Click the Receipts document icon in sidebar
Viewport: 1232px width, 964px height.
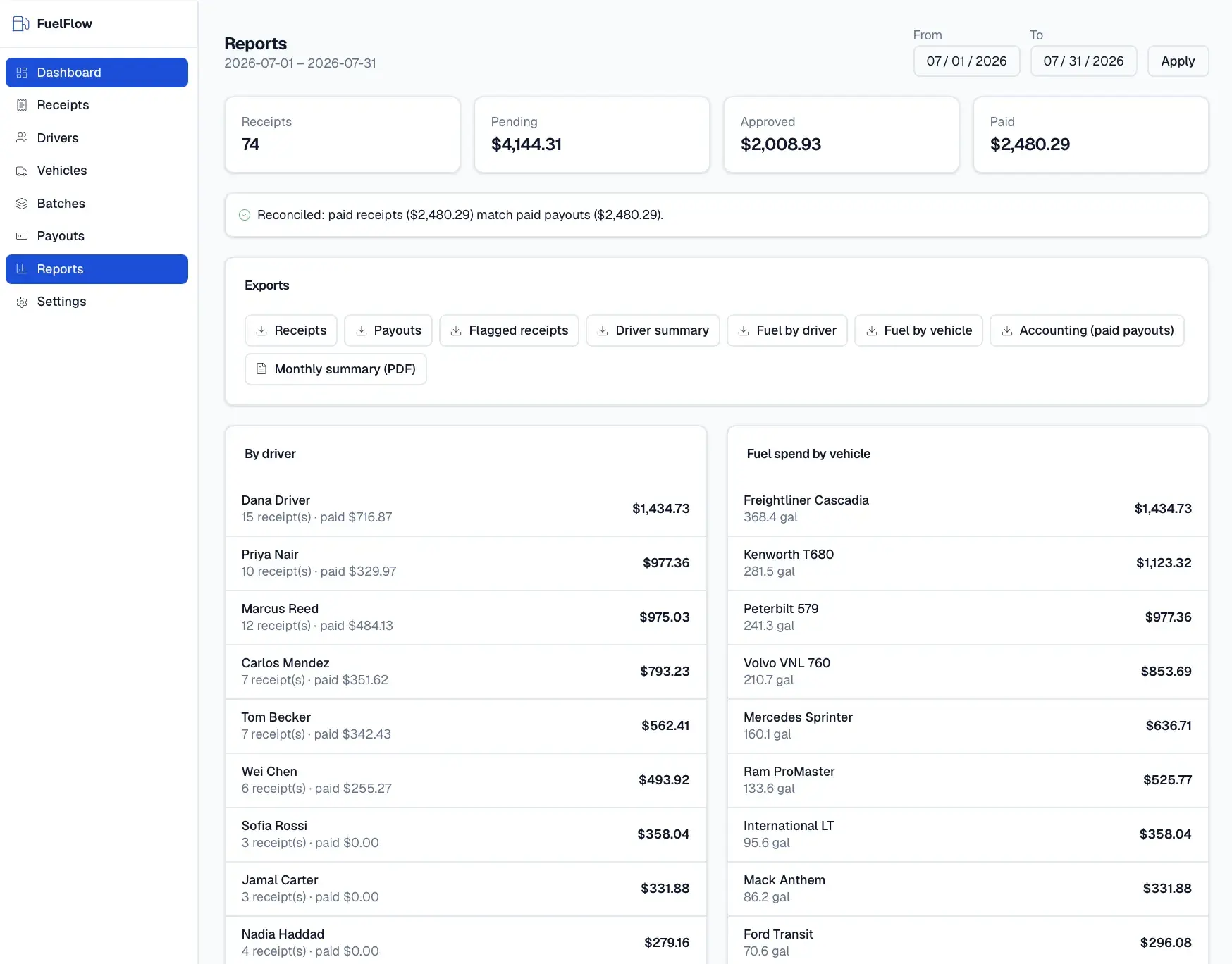click(x=22, y=105)
